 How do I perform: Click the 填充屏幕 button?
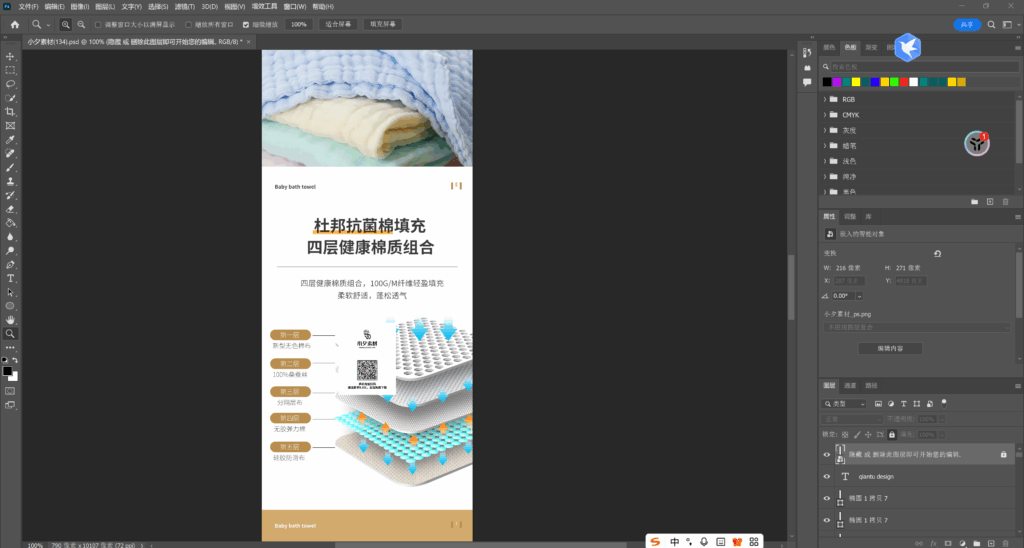tap(383, 24)
